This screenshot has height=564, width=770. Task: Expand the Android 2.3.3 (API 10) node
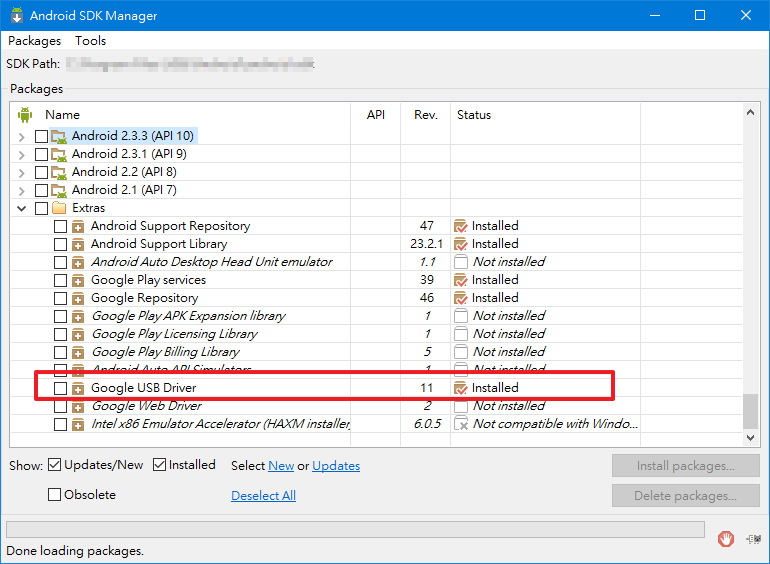21,136
